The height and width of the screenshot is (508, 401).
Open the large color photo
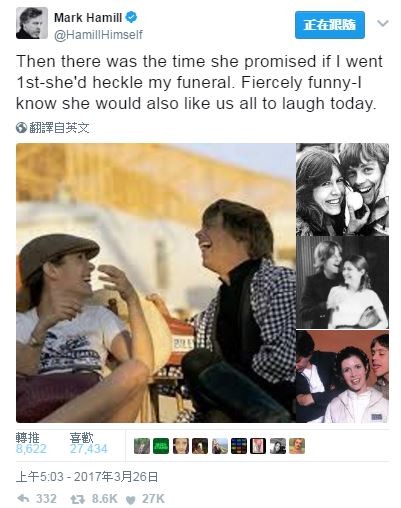[x=156, y=283]
